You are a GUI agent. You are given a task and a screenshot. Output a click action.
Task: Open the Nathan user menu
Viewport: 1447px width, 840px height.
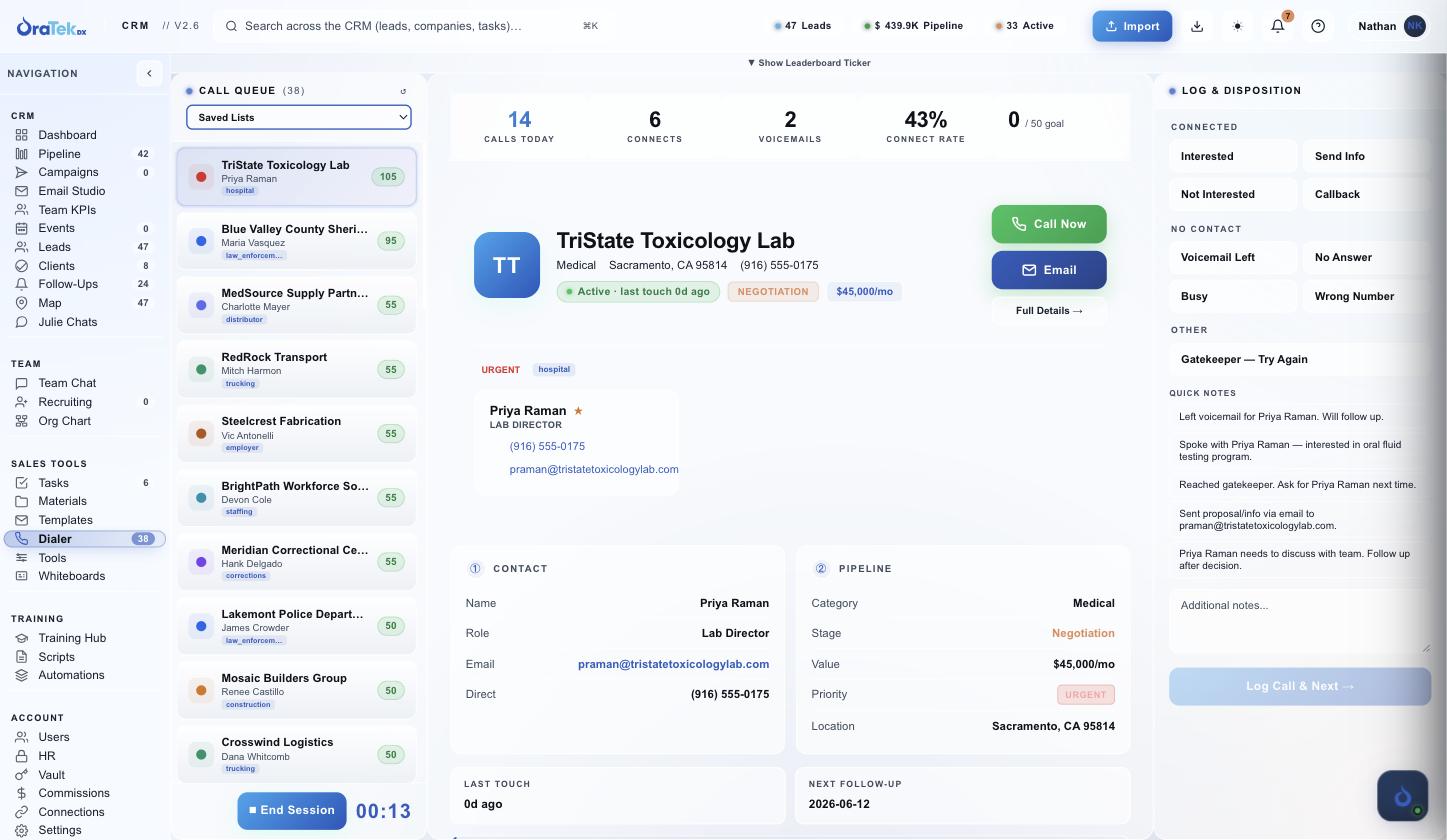point(1391,26)
